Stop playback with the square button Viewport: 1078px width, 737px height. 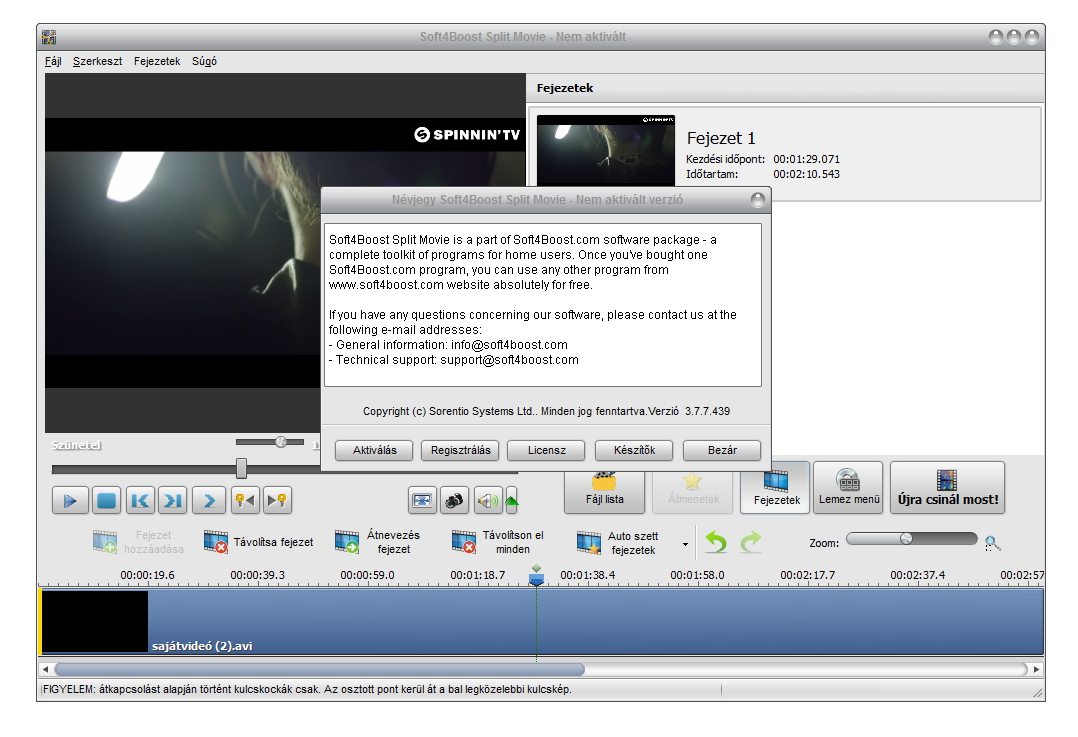pyautogui.click(x=106, y=500)
